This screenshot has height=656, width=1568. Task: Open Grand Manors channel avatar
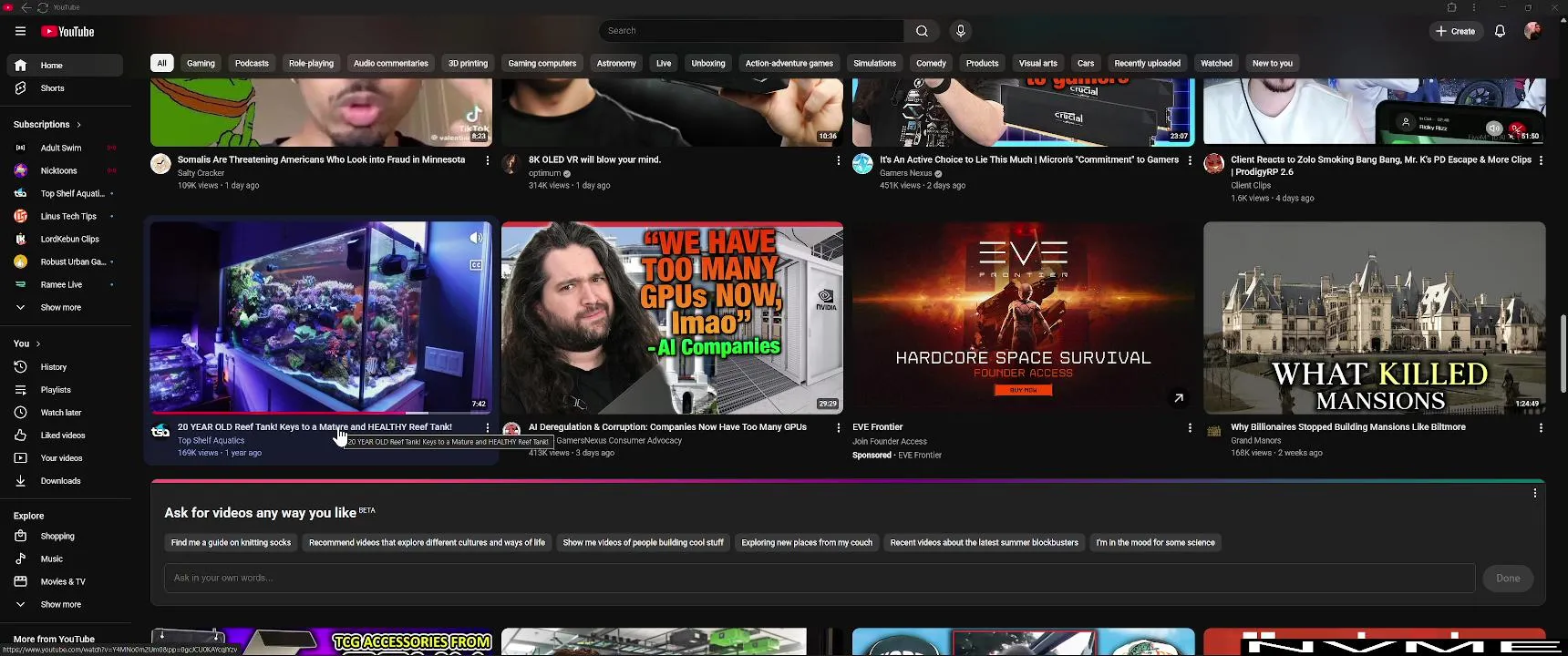click(1213, 431)
